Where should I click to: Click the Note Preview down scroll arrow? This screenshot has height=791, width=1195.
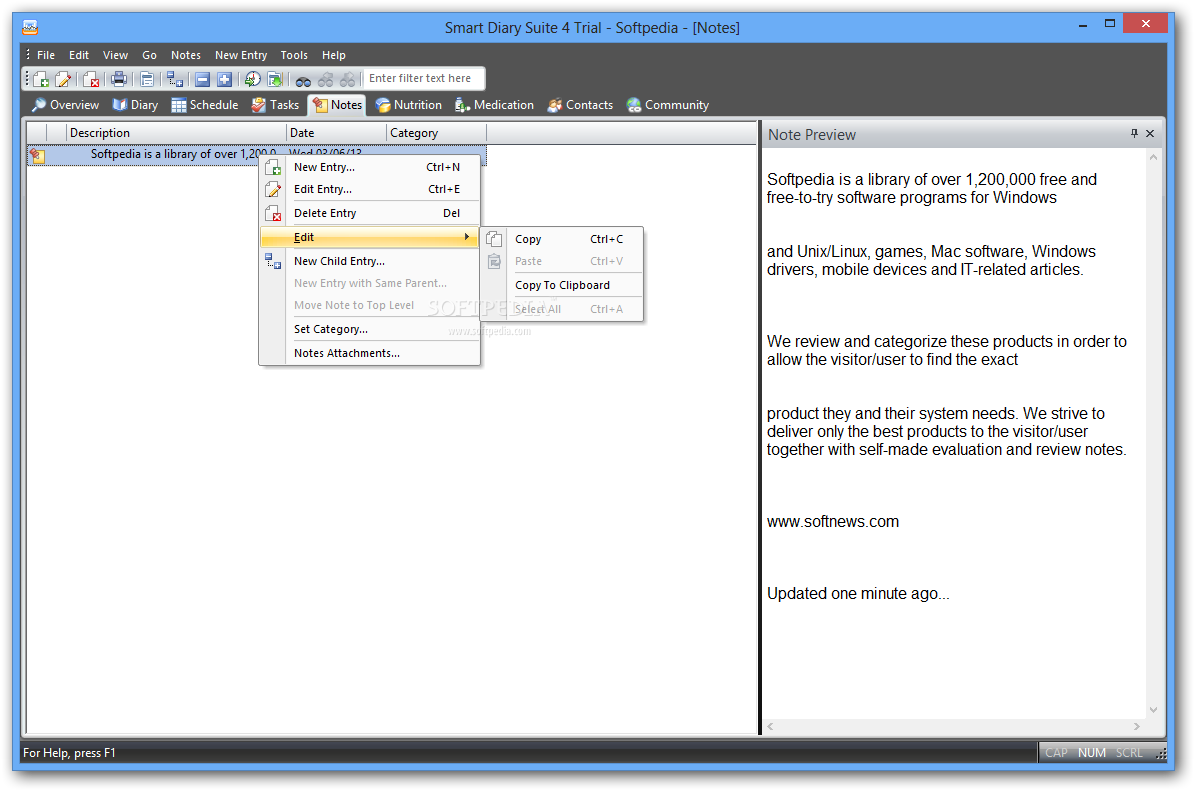click(1153, 709)
